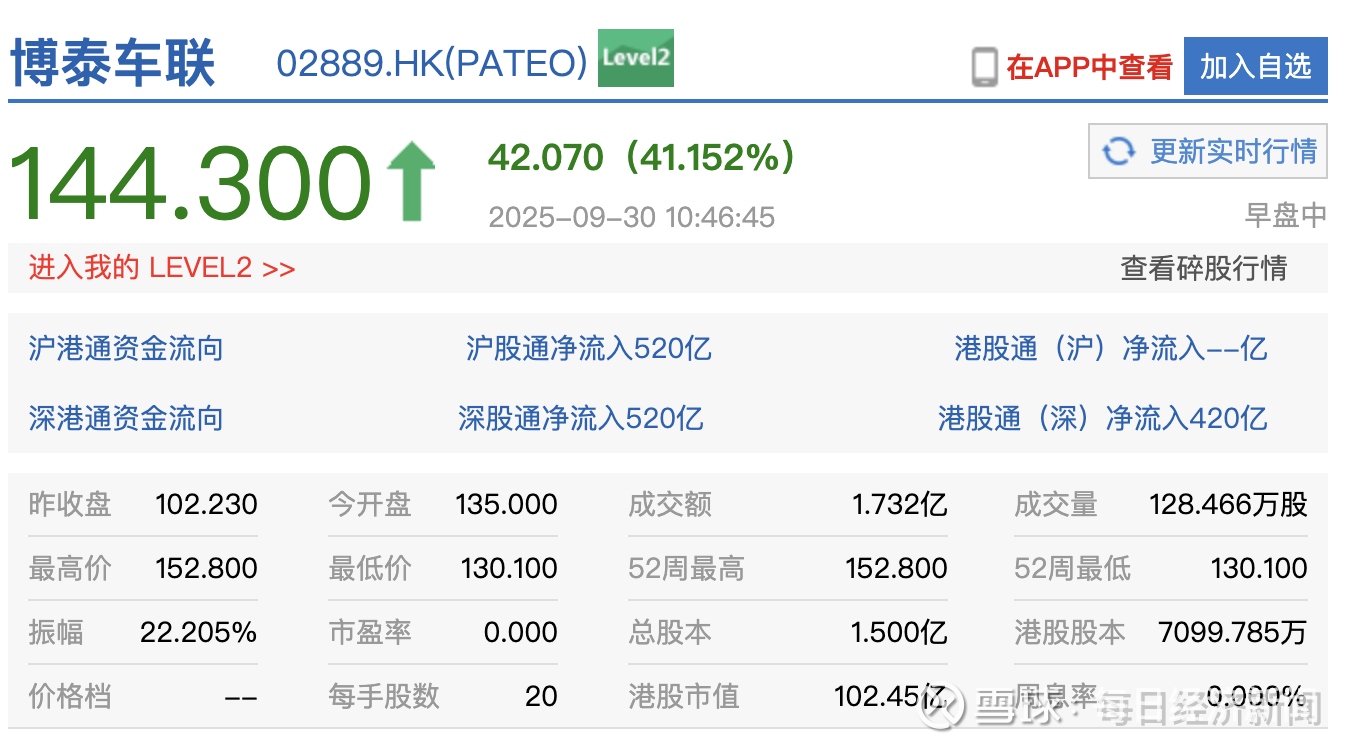Screen dimensions: 1362x750
Task: Click the 早盘中 trading status text
Action: [1286, 214]
